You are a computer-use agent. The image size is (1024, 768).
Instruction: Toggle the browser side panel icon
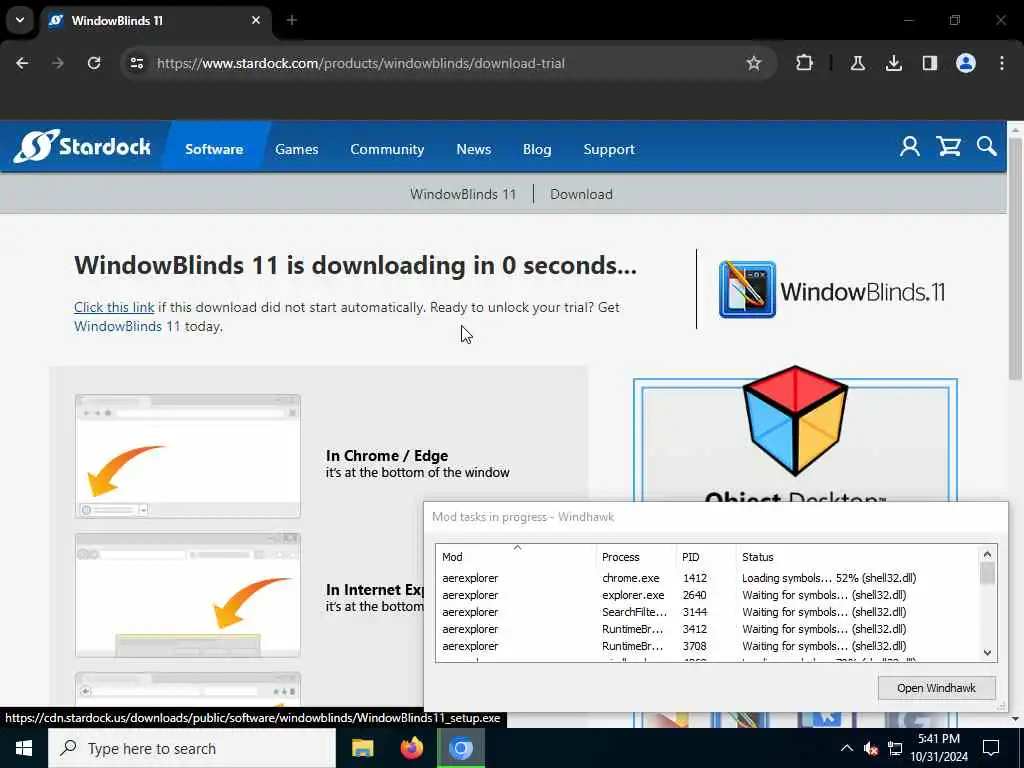tap(930, 63)
